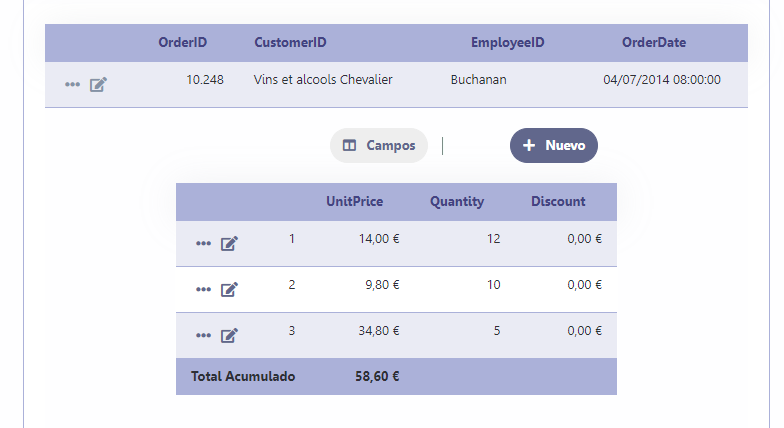This screenshot has width=784, height=428.
Task: Click the CustomerID column header
Action: [x=290, y=43]
